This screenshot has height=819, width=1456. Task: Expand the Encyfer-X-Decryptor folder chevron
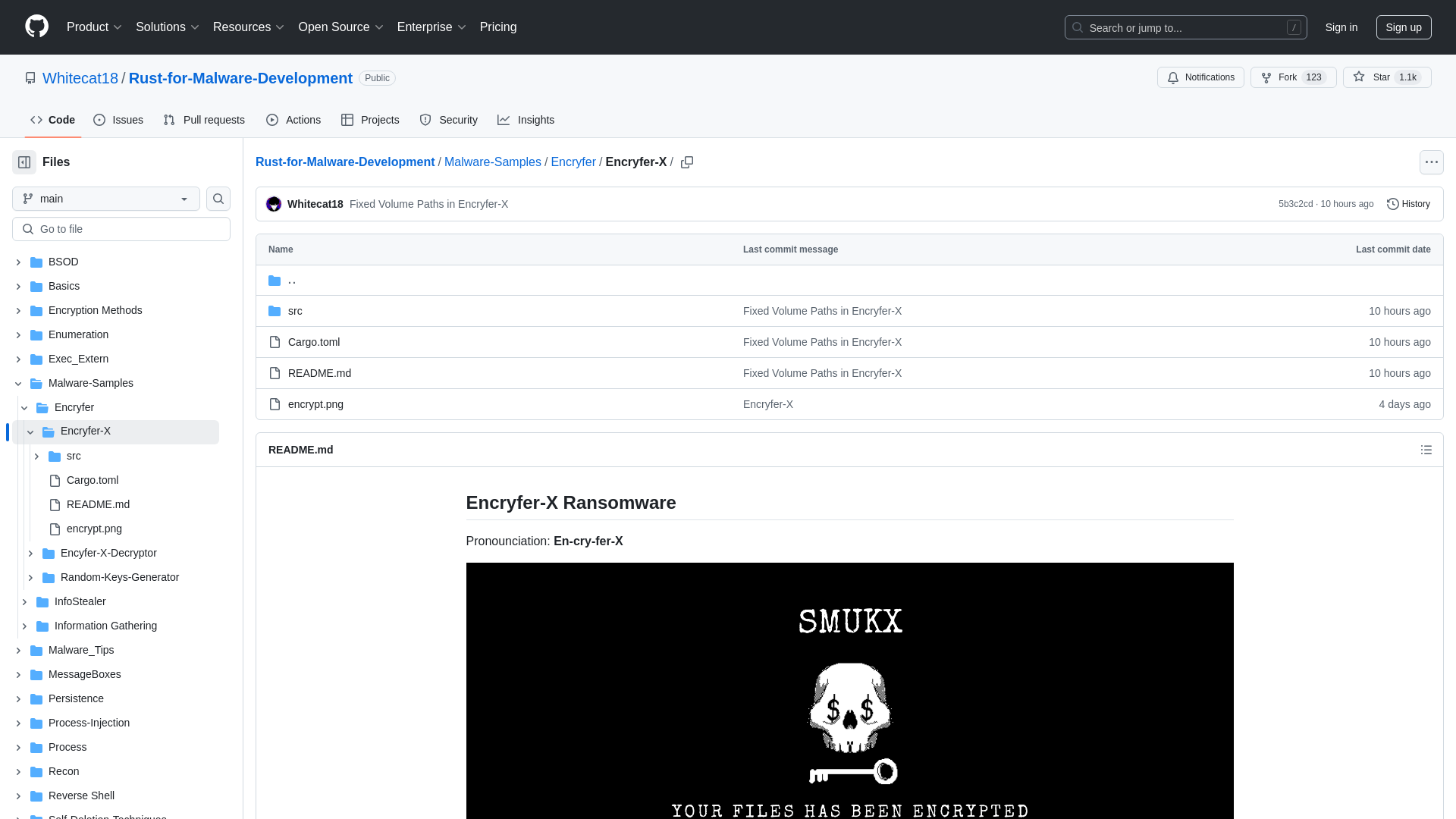click(30, 554)
